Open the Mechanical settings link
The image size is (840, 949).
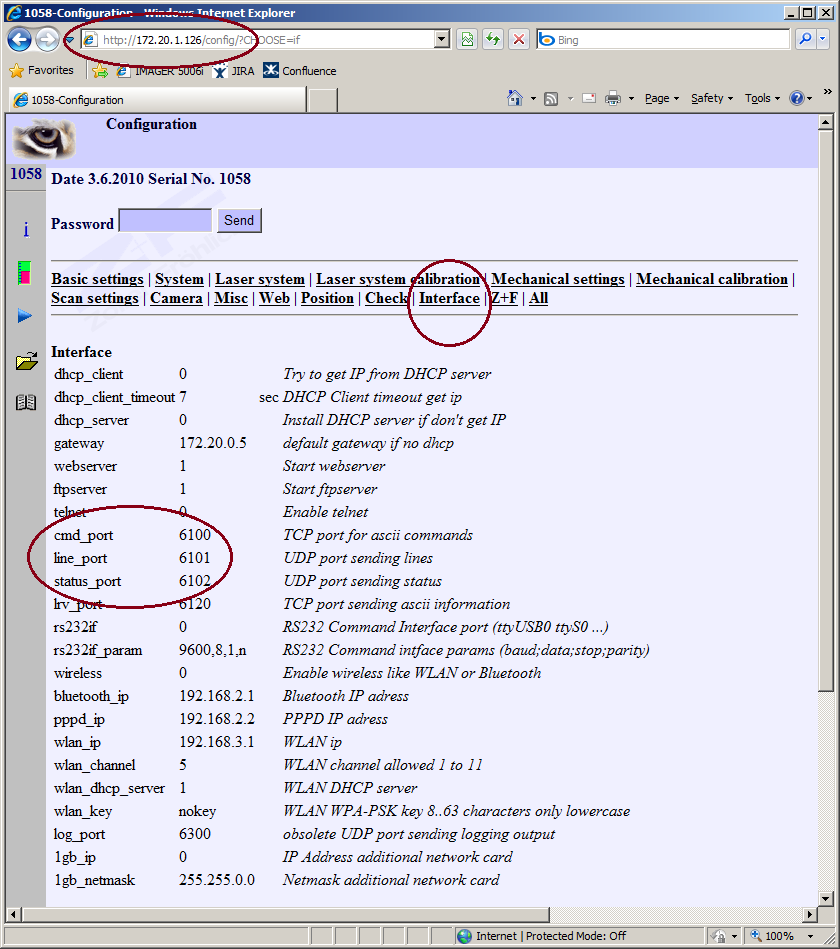point(558,279)
